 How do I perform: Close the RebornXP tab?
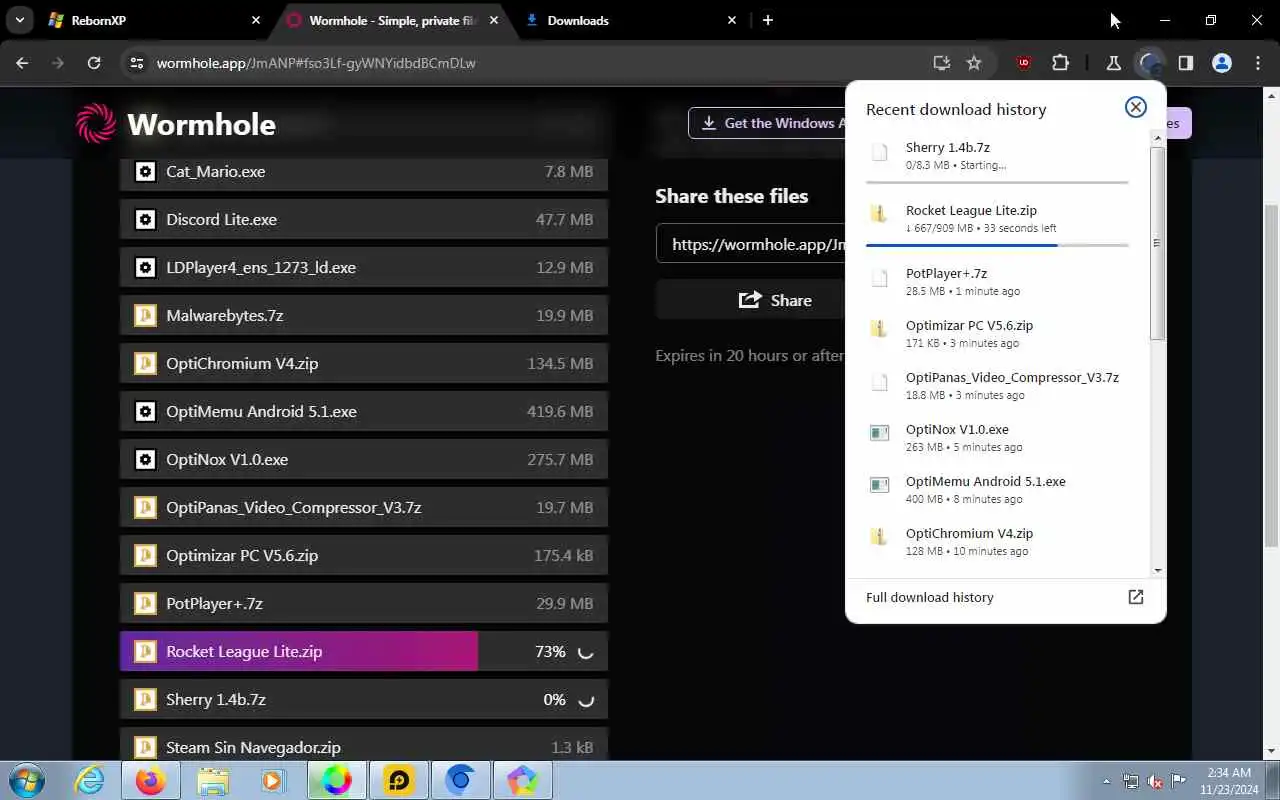(x=256, y=20)
